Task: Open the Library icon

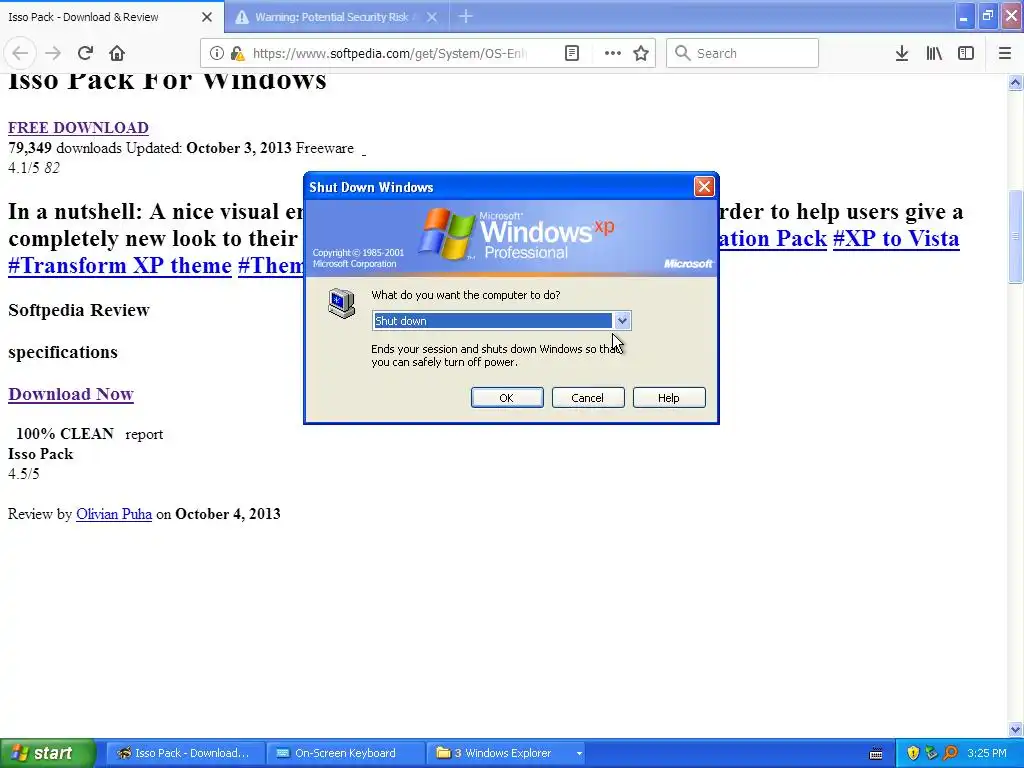Action: [934, 54]
